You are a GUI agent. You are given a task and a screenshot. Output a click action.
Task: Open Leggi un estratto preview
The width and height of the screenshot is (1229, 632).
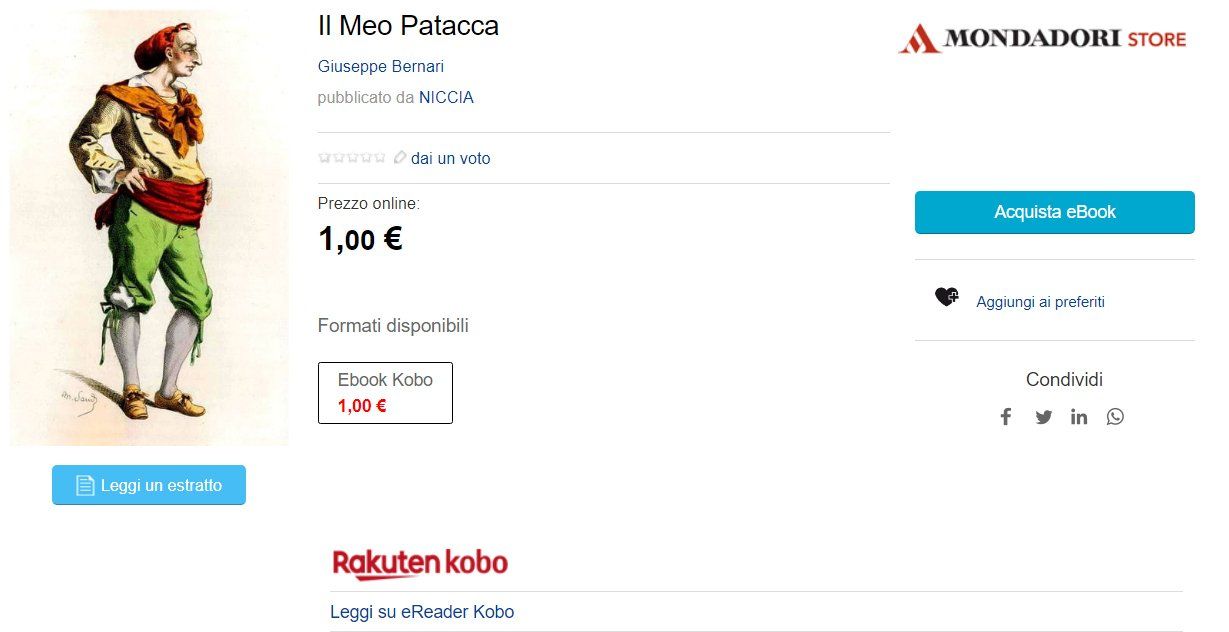[149, 485]
